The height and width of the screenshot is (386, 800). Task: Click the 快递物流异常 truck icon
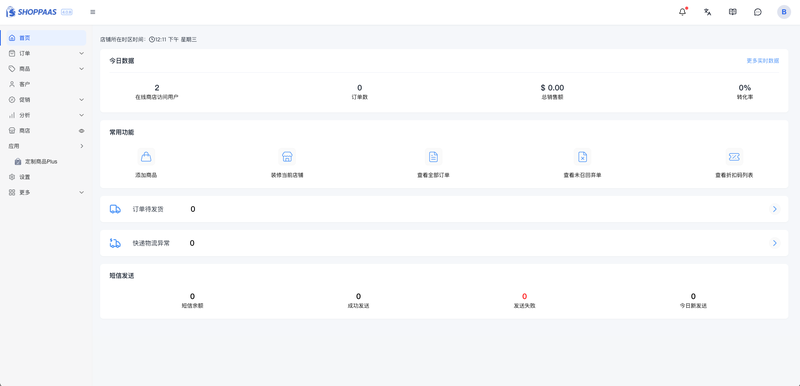[x=115, y=243]
